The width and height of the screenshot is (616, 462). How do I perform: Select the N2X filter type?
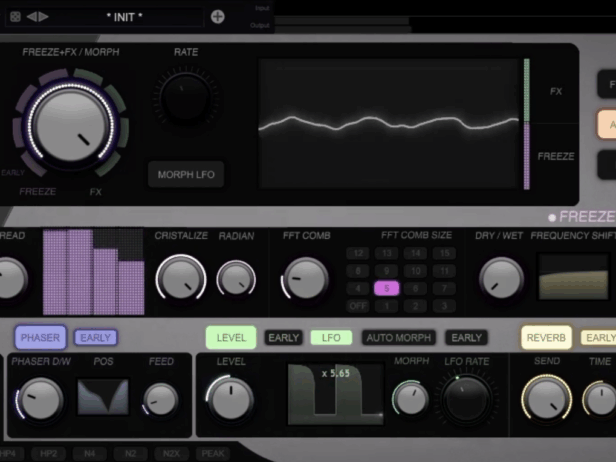coord(171,454)
